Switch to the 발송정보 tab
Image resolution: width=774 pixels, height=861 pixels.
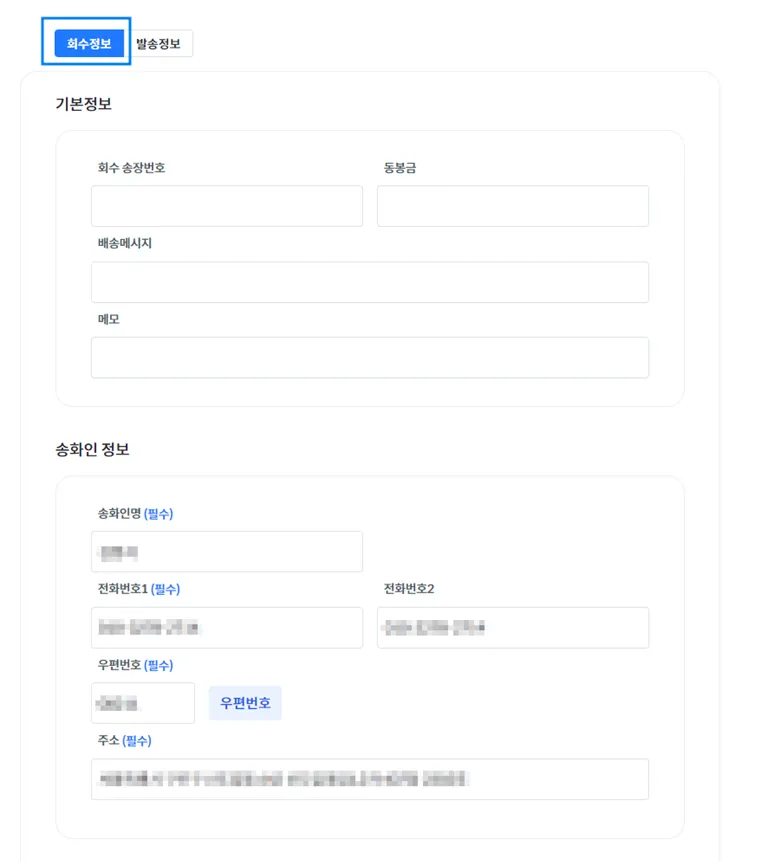[159, 43]
